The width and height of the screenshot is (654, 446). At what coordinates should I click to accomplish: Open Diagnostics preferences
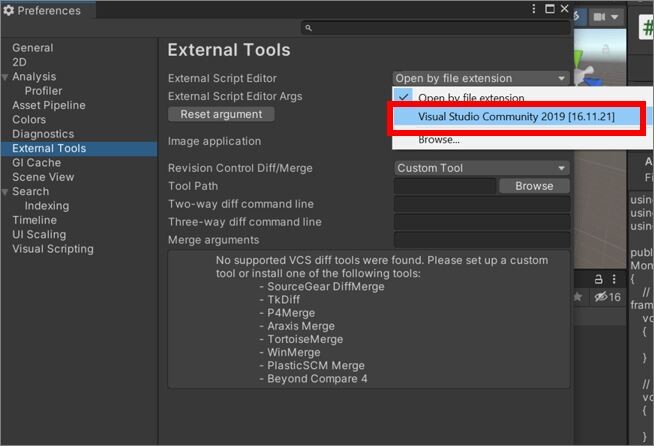pyautogui.click(x=43, y=134)
